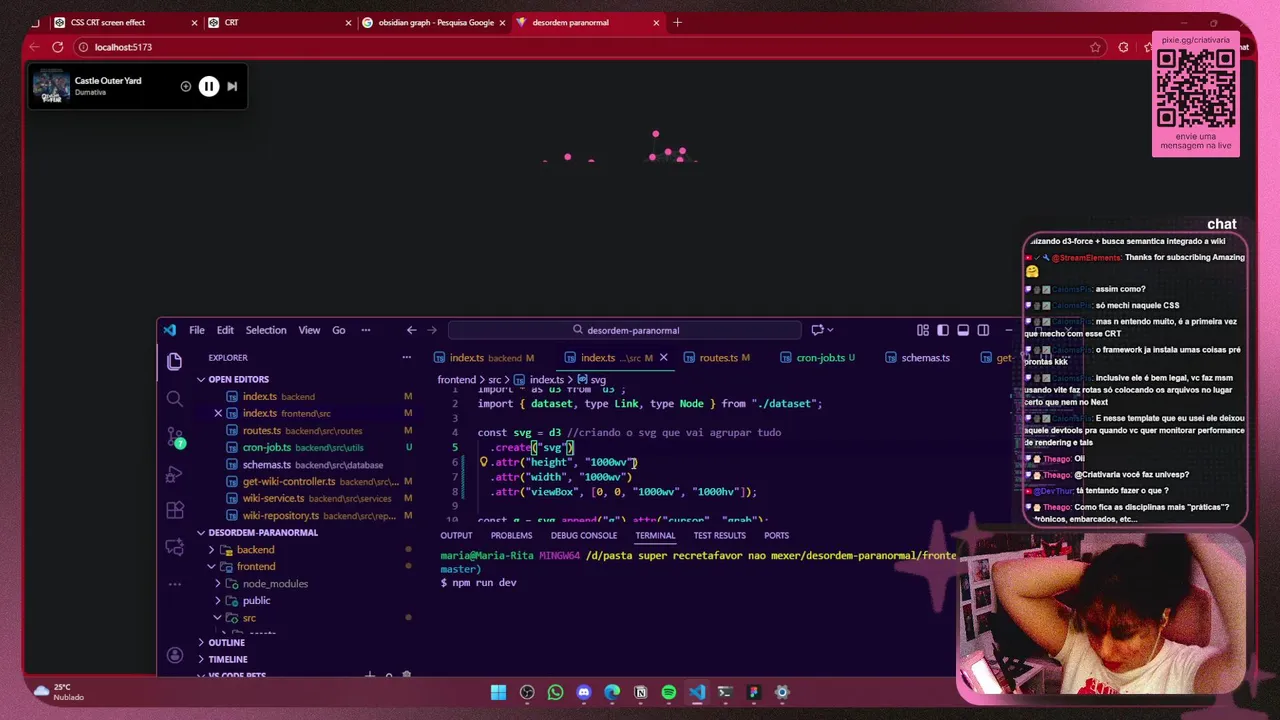Open Windows Start menu
1280x720 pixels.
[498, 692]
